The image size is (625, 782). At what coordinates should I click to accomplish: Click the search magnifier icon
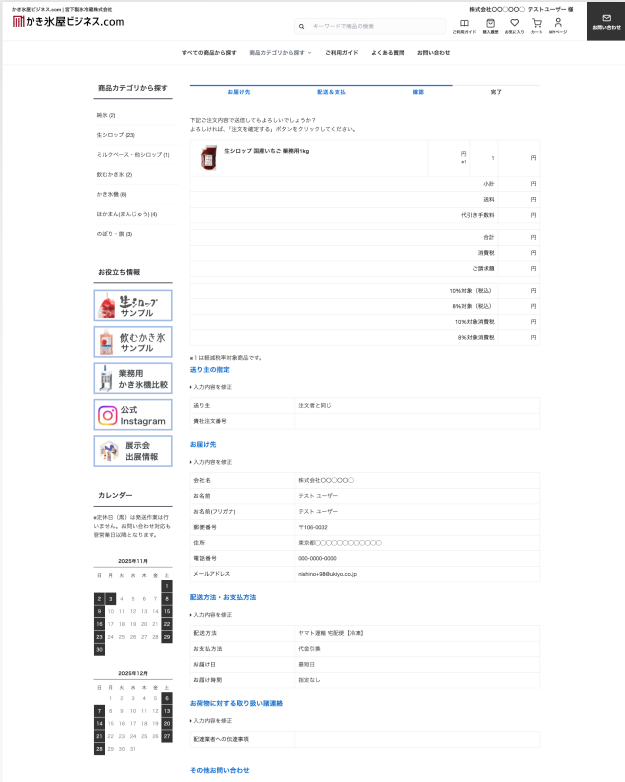point(301,26)
